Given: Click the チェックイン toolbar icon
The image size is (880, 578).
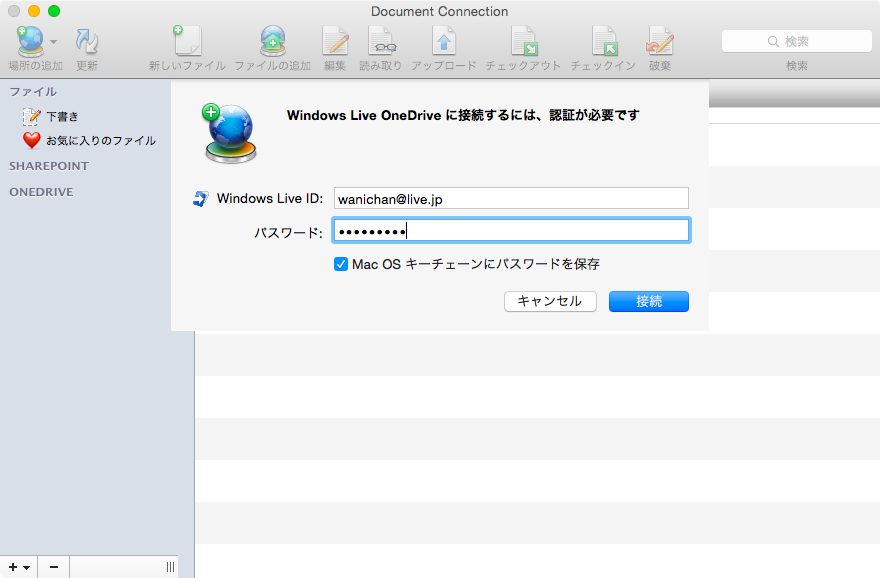Looking at the screenshot, I should [604, 41].
